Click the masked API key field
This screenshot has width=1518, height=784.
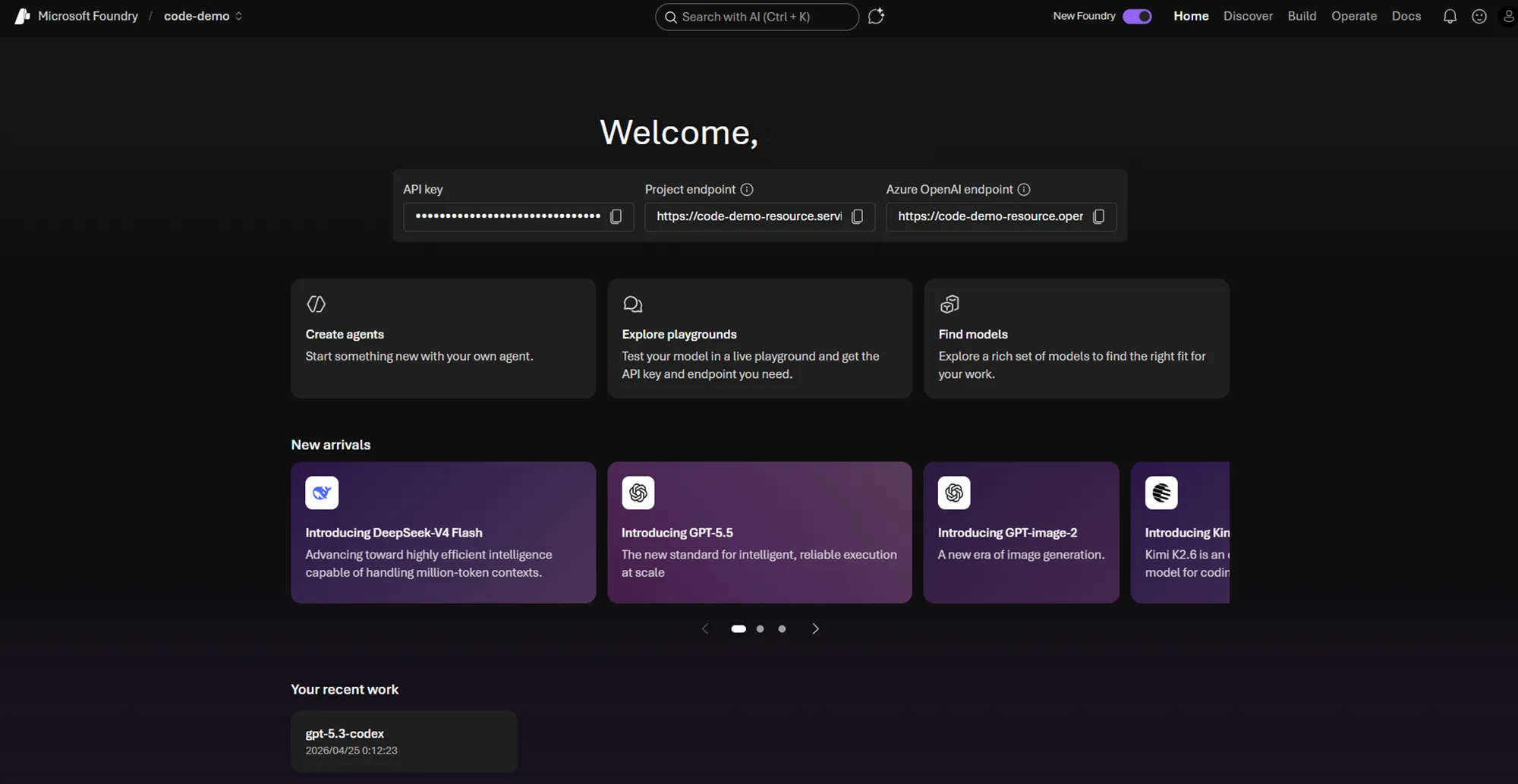point(518,216)
